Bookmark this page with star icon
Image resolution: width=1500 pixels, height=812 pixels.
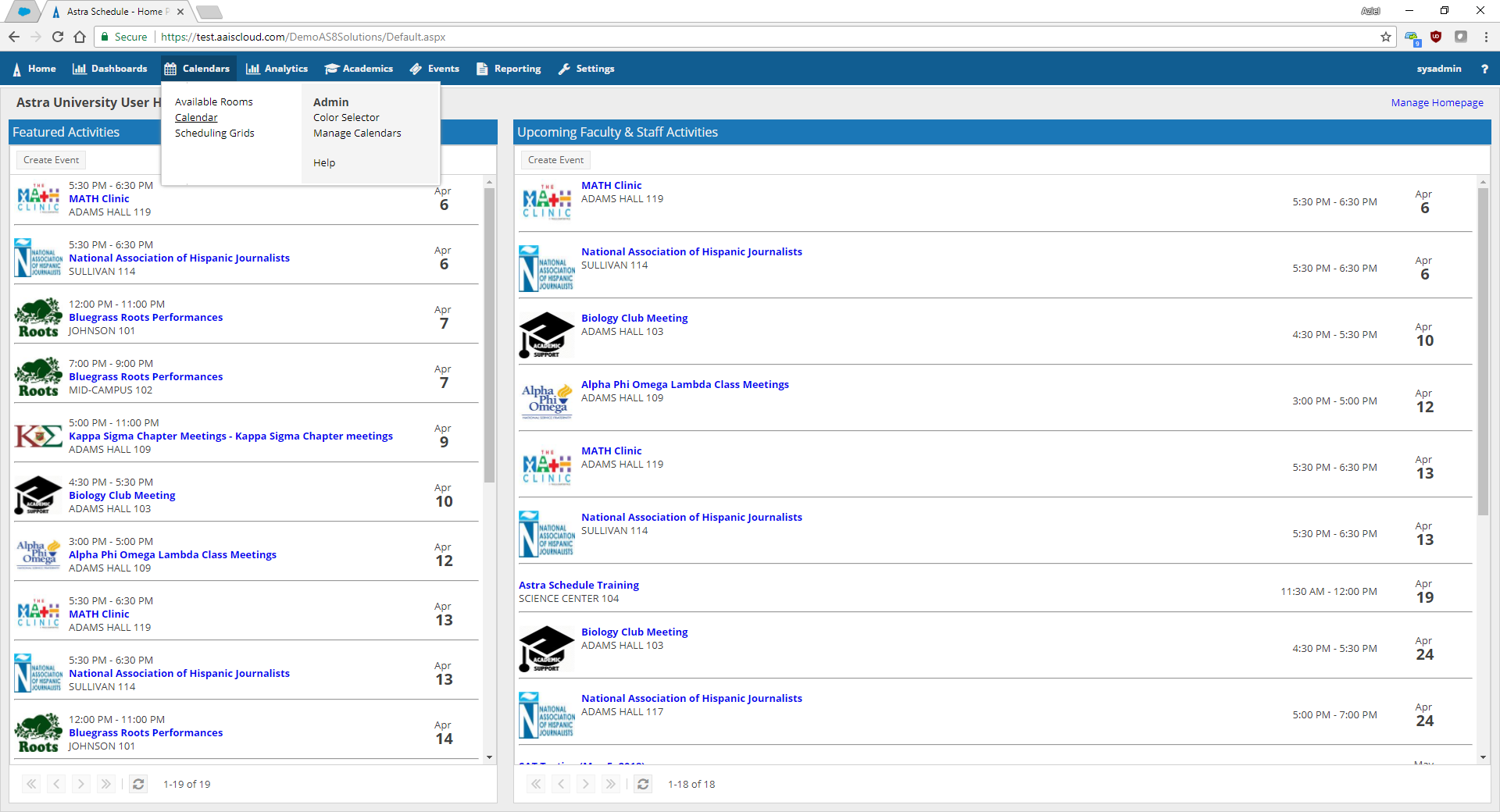[x=1386, y=37]
